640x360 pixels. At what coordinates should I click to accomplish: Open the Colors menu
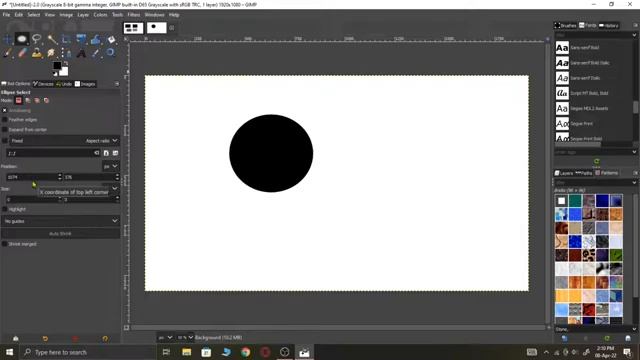(100, 15)
